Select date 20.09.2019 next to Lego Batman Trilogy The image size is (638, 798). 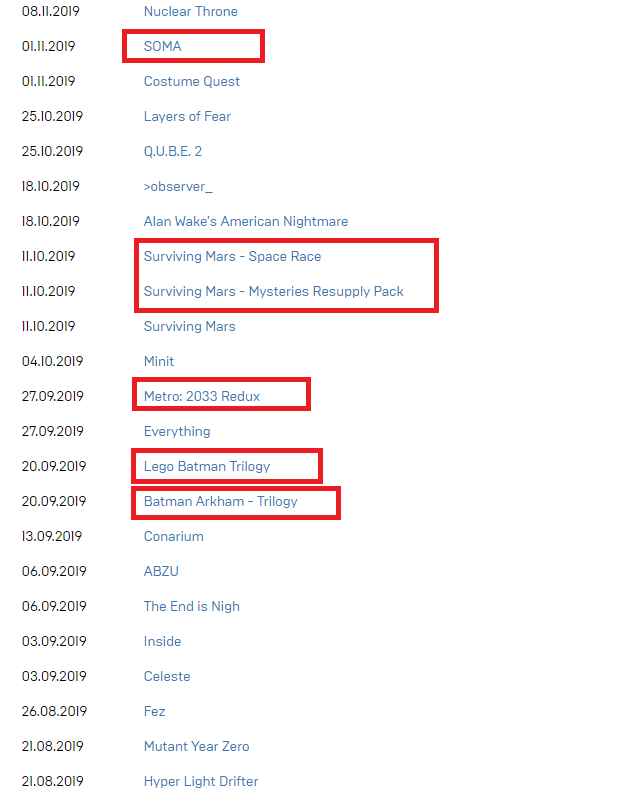click(x=54, y=467)
